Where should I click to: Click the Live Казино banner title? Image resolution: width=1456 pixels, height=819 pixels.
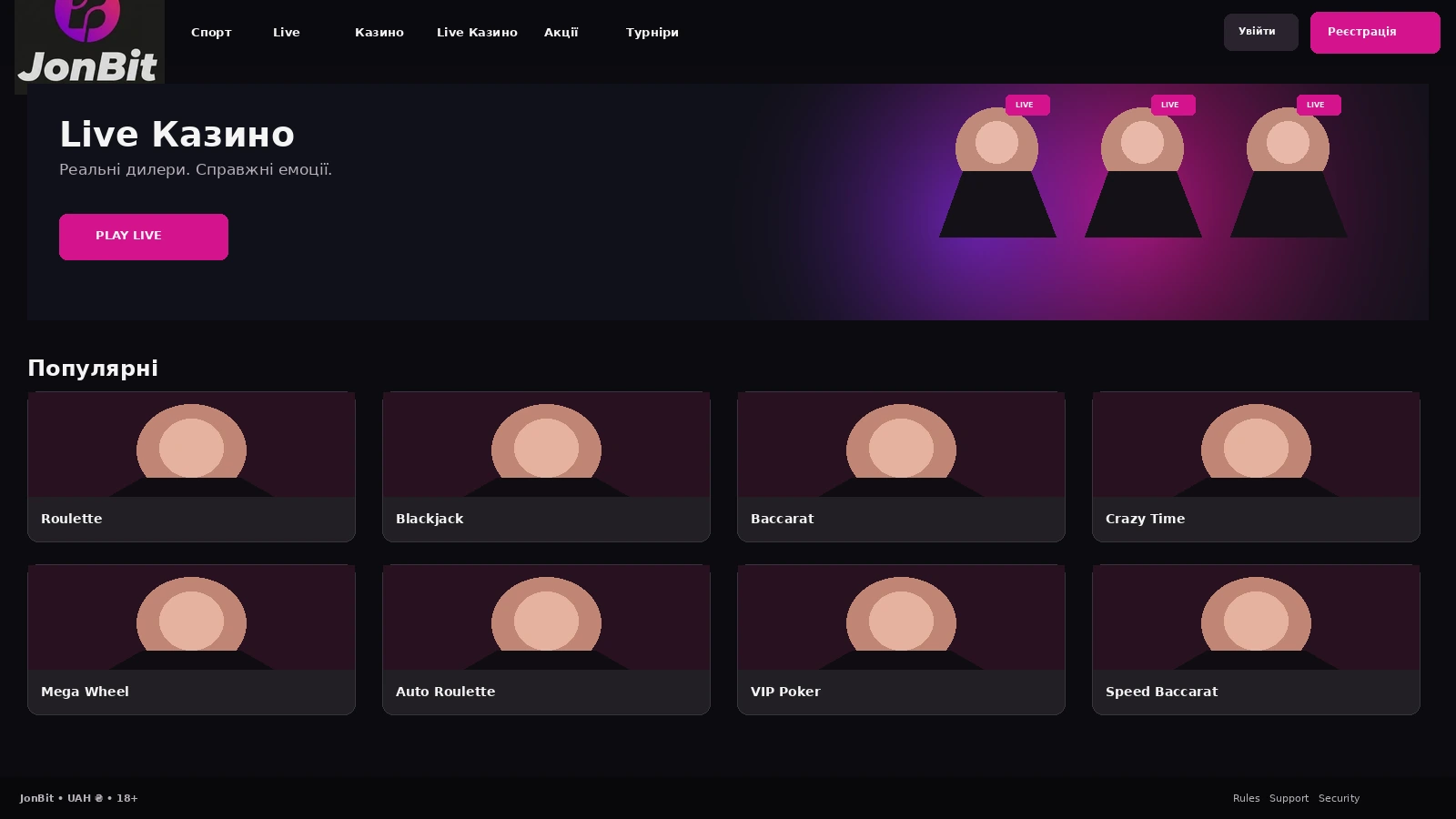(177, 135)
